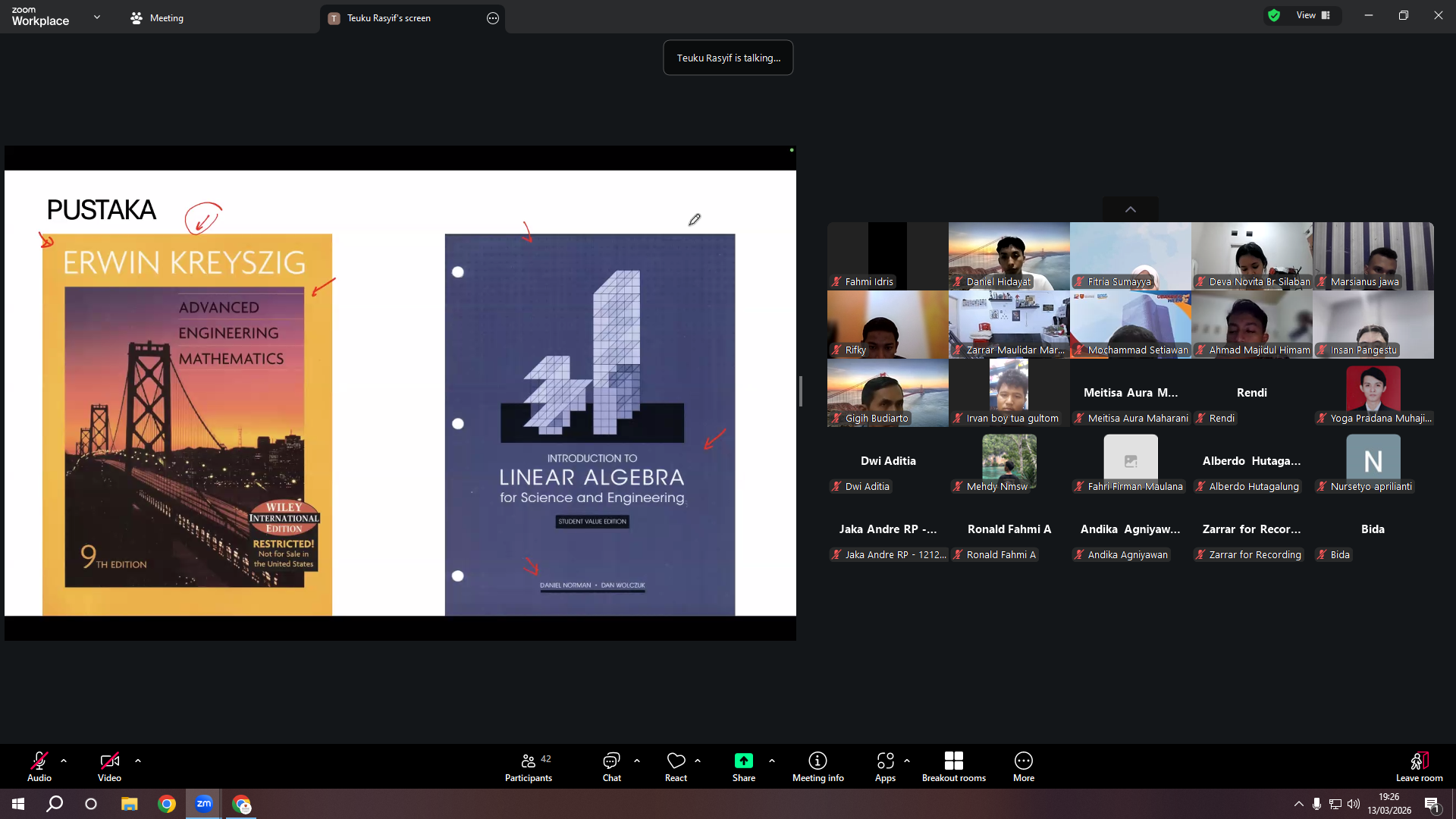Open Breakout rooms
Image resolution: width=1456 pixels, height=819 pixels.
pos(954,767)
